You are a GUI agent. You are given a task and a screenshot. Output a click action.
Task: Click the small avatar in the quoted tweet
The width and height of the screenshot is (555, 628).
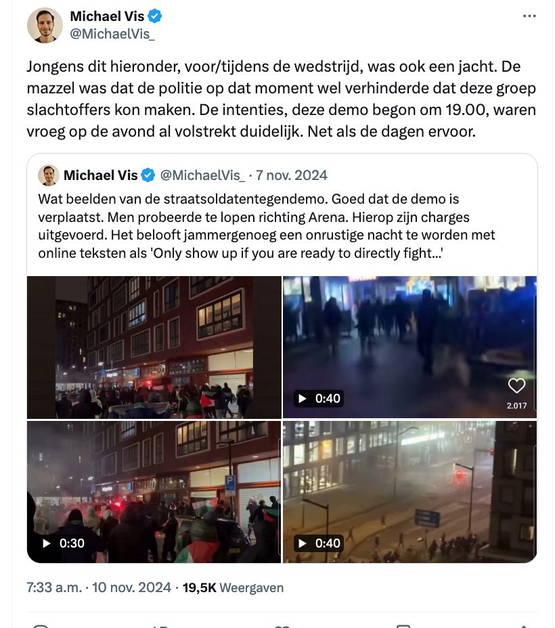(48, 175)
